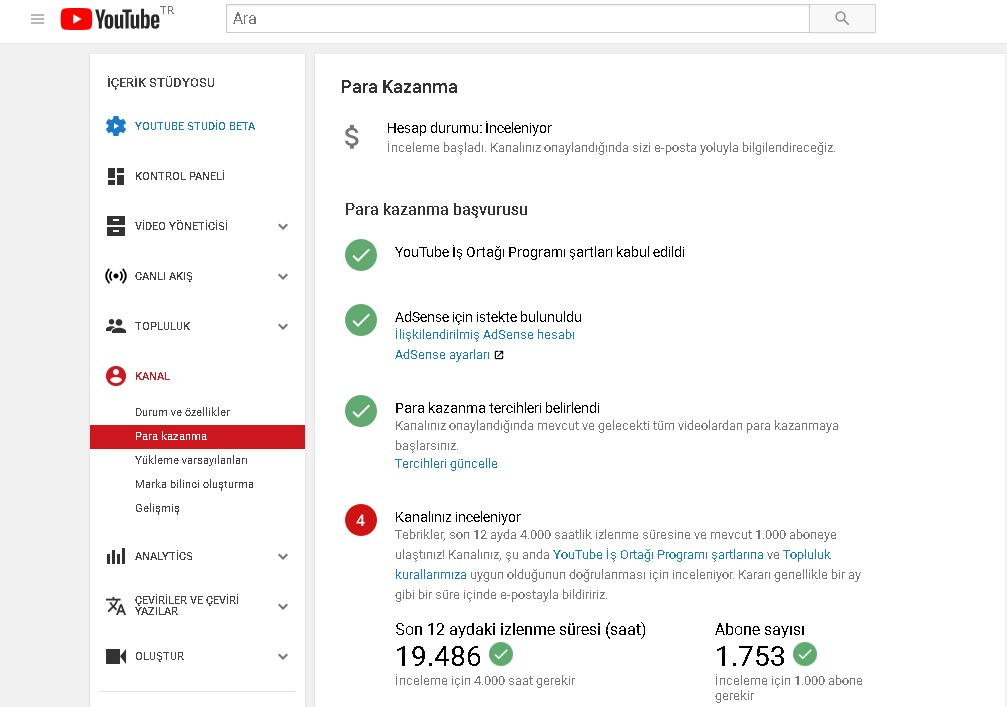Viewport: 1007px width, 707px height.
Task: Click the Topluluk people icon
Action: [116, 326]
